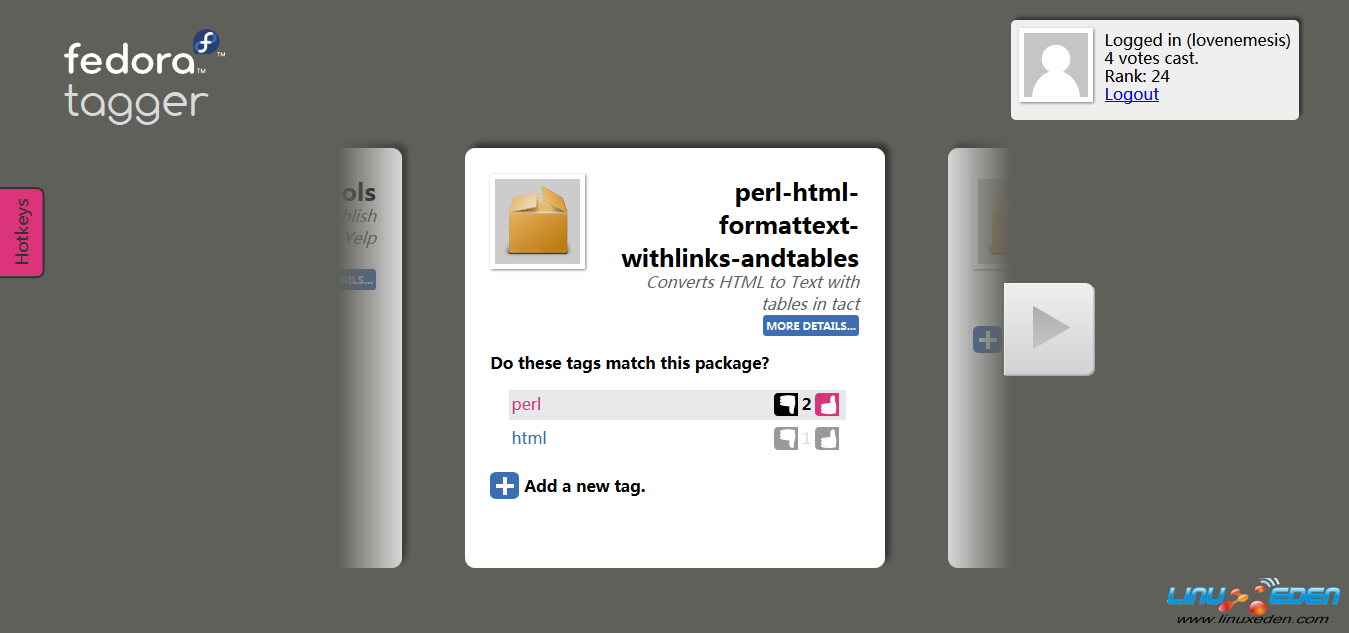Open the Hotkeys side tab
This screenshot has height=633, width=1349.
pyautogui.click(x=22, y=232)
